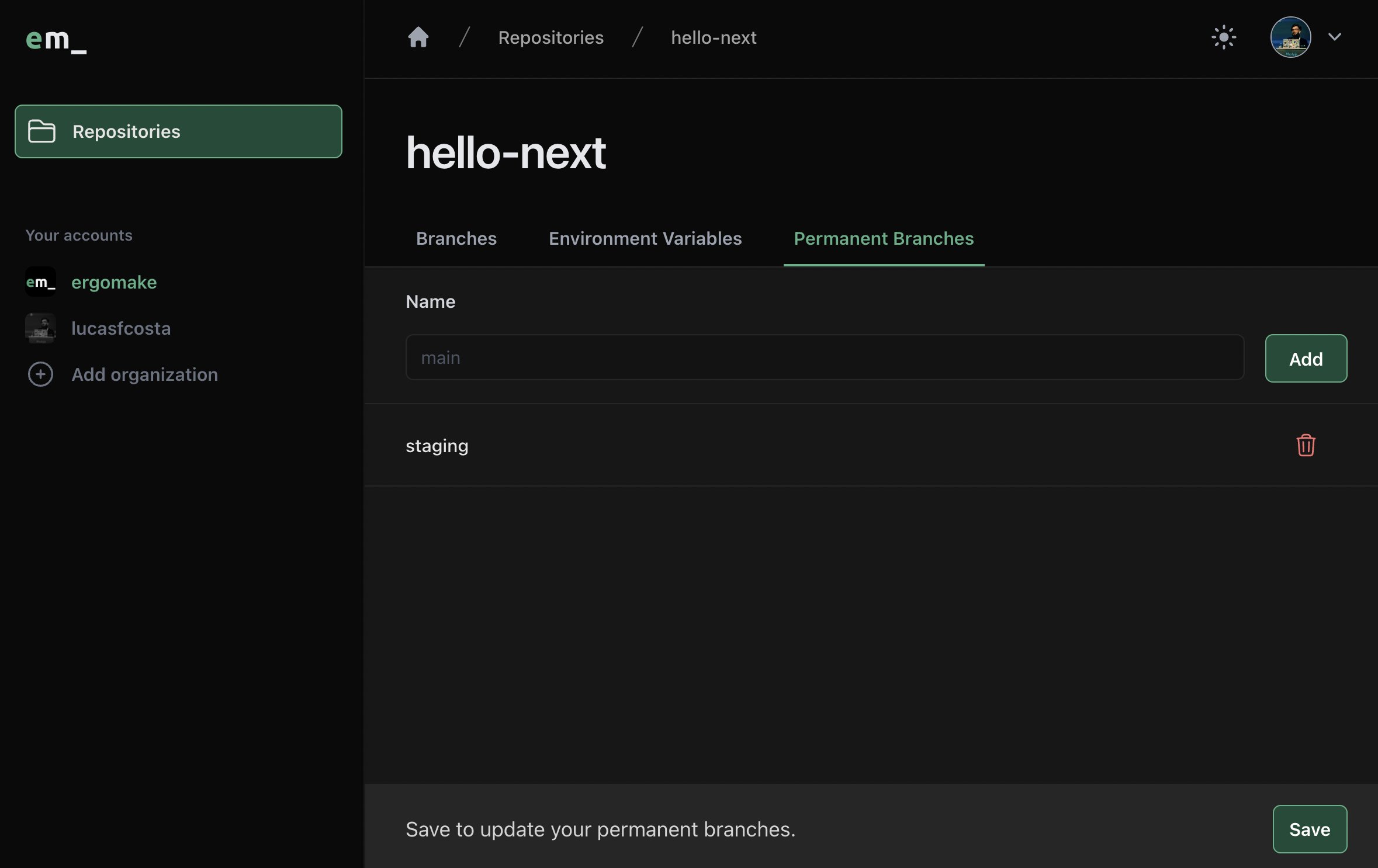This screenshot has height=868, width=1378.
Task: Click the lucasfcosta avatar thumbnail
Action: pos(40,328)
